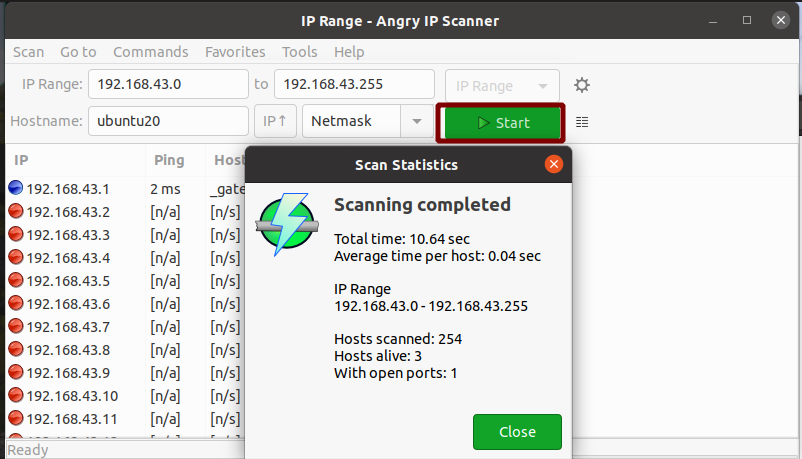The image size is (802, 459).
Task: Sort results by the Ping column header
Action: point(169,160)
